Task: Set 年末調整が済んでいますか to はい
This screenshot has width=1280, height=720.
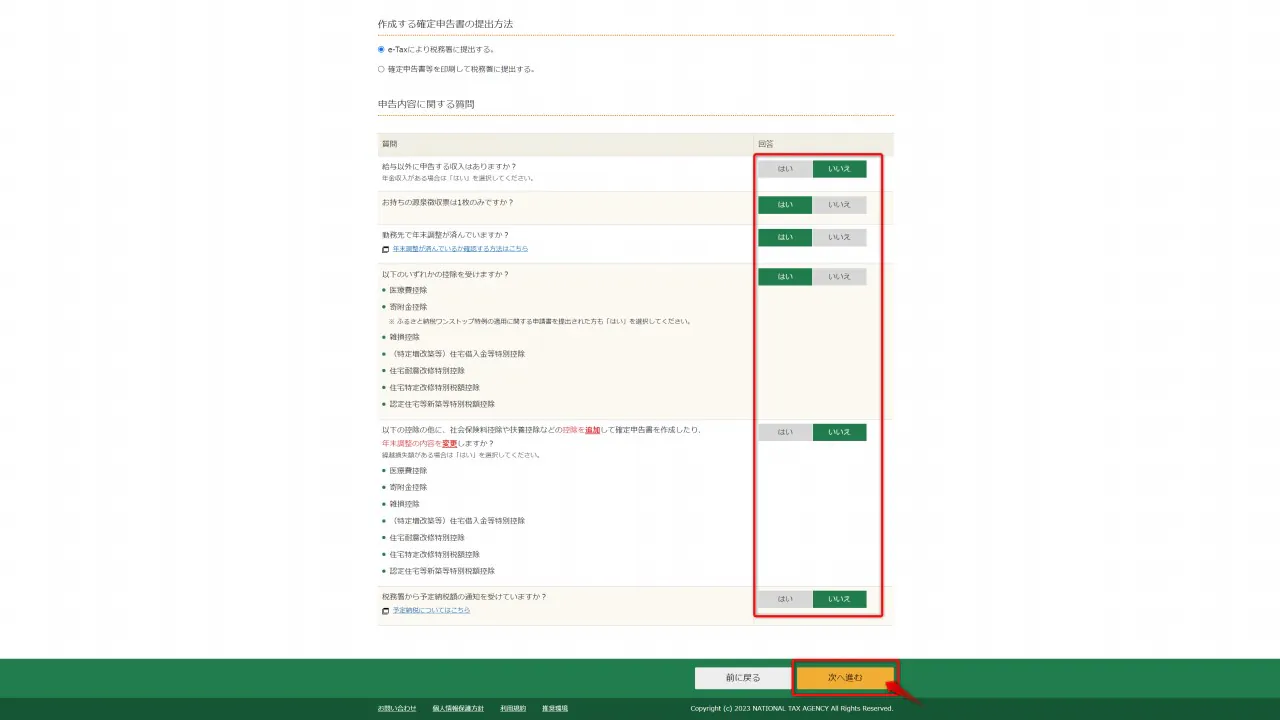Action: (785, 237)
